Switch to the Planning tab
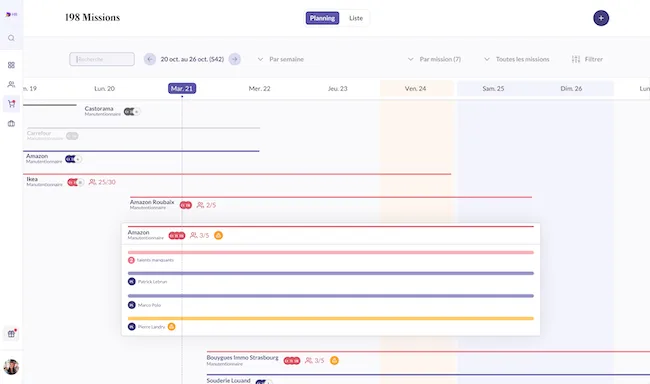The image size is (650, 384). click(x=323, y=18)
